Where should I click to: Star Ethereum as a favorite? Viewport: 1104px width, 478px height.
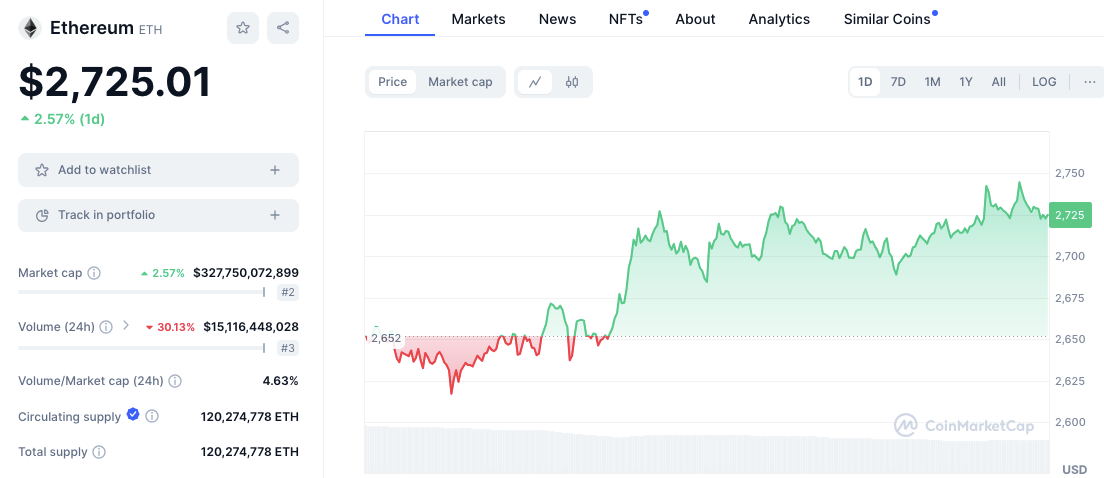point(243,28)
